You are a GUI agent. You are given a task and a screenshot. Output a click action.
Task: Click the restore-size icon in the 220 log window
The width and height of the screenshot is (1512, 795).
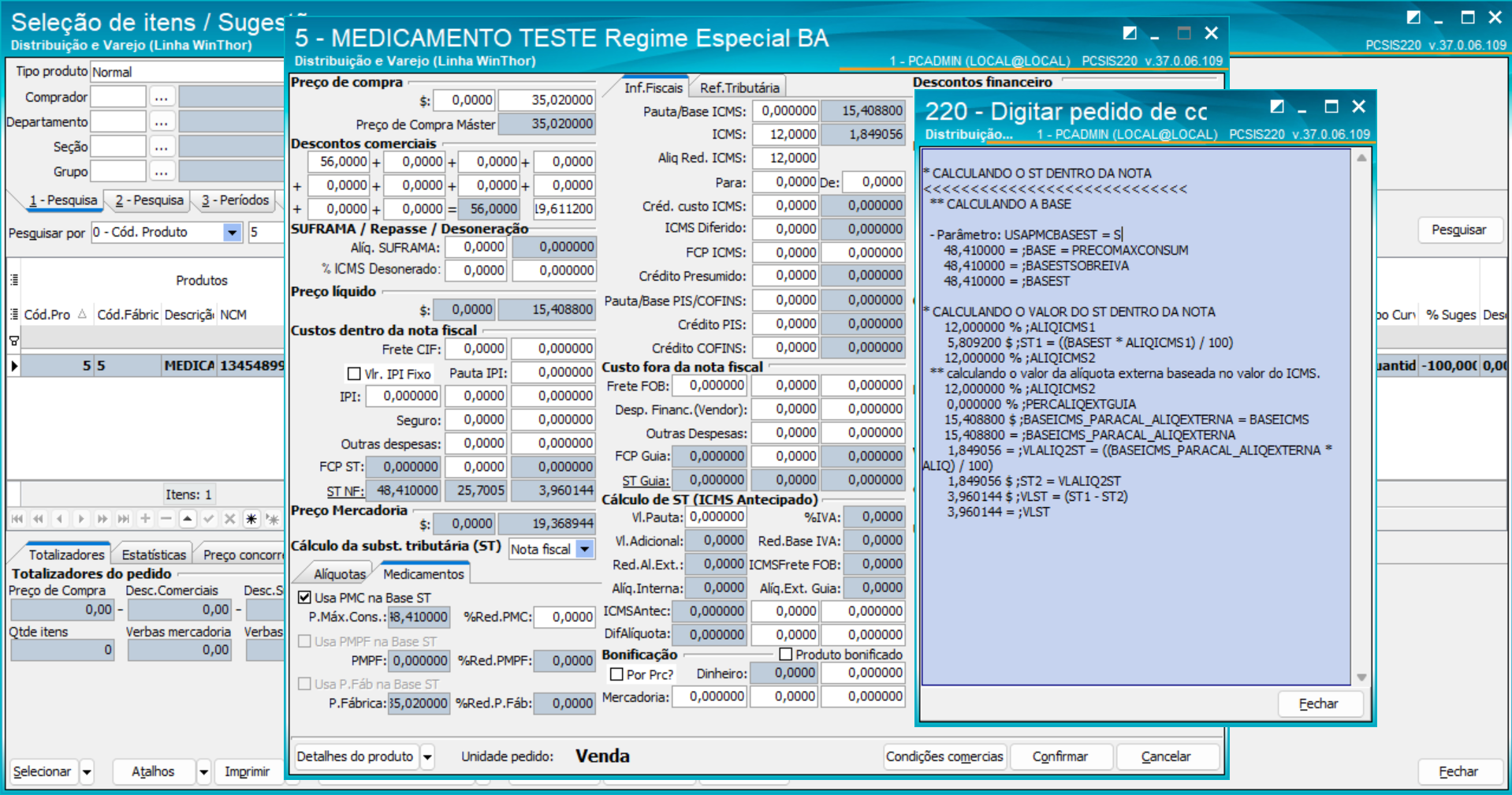pyautogui.click(x=1277, y=106)
